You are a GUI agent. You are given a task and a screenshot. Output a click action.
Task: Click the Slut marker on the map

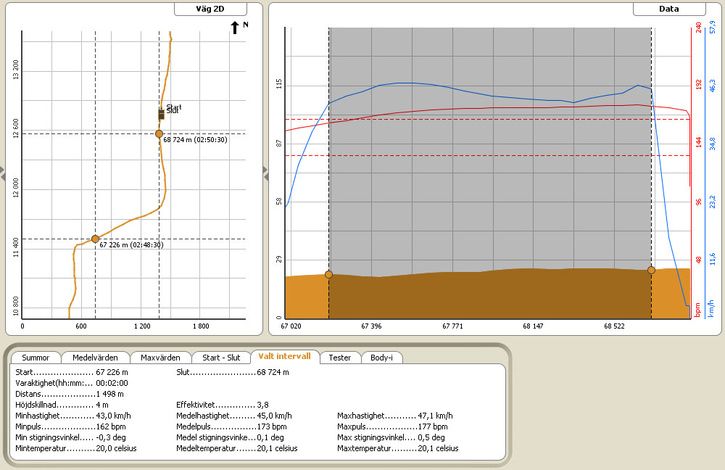[x=161, y=114]
